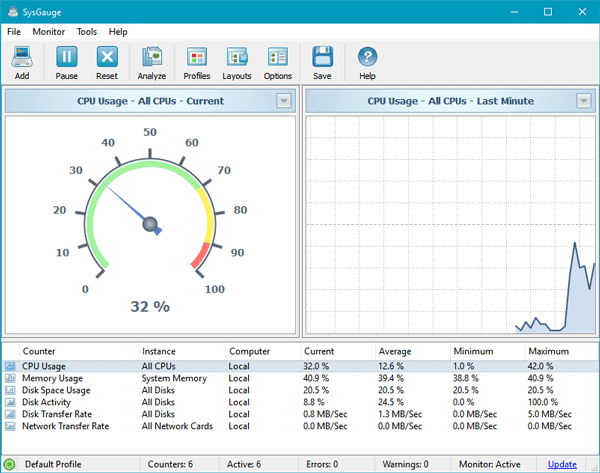The height and width of the screenshot is (473, 600).
Task: Click the Counters: 6 status entry
Action: [x=170, y=464]
